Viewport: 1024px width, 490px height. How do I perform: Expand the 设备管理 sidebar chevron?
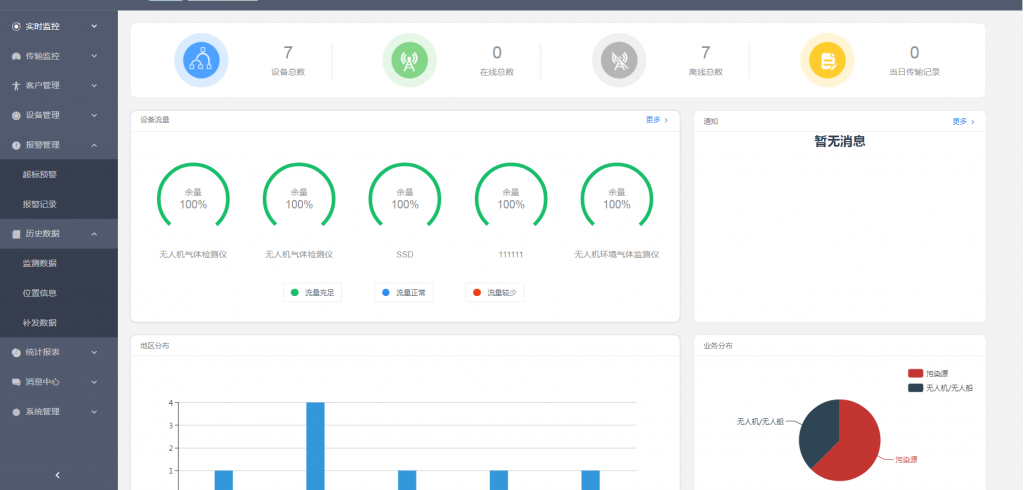click(94, 115)
